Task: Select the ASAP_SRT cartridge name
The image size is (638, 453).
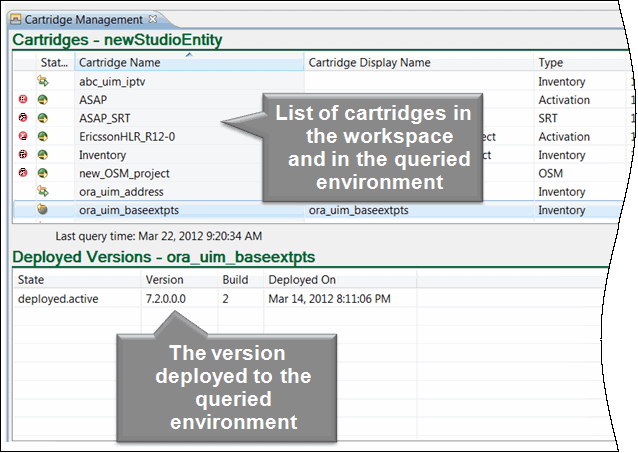Action: (x=105, y=118)
